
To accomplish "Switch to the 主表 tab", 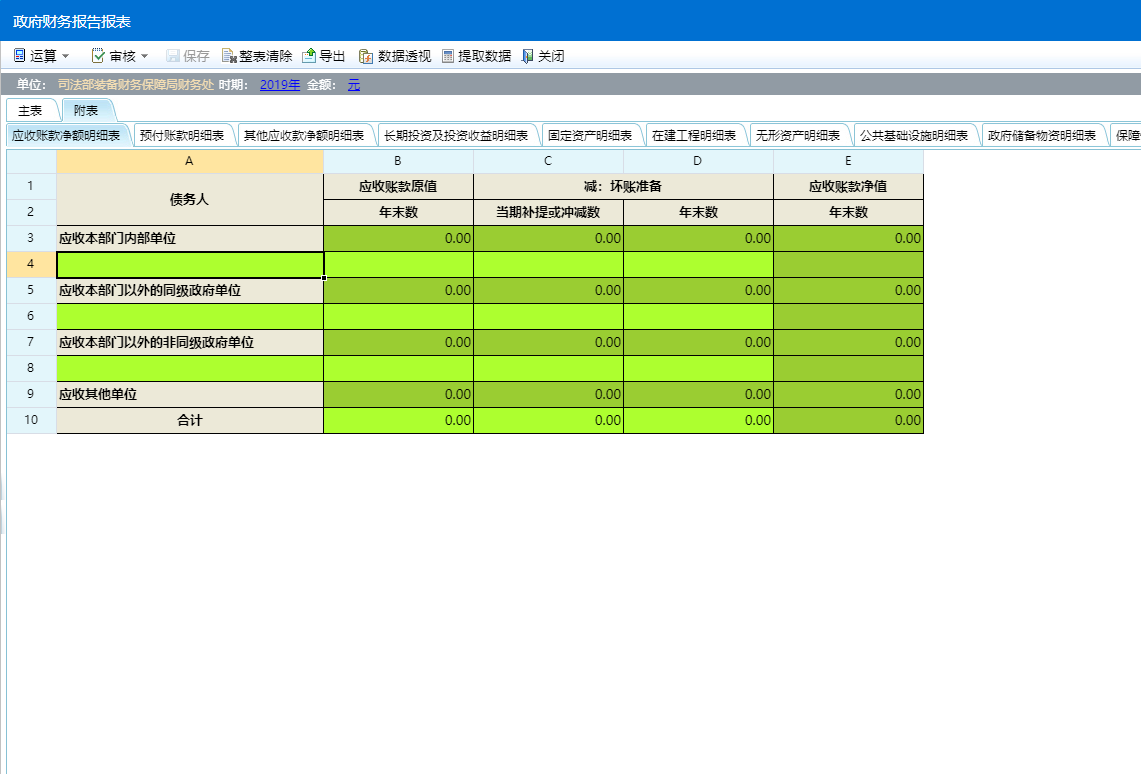I will 31,110.
